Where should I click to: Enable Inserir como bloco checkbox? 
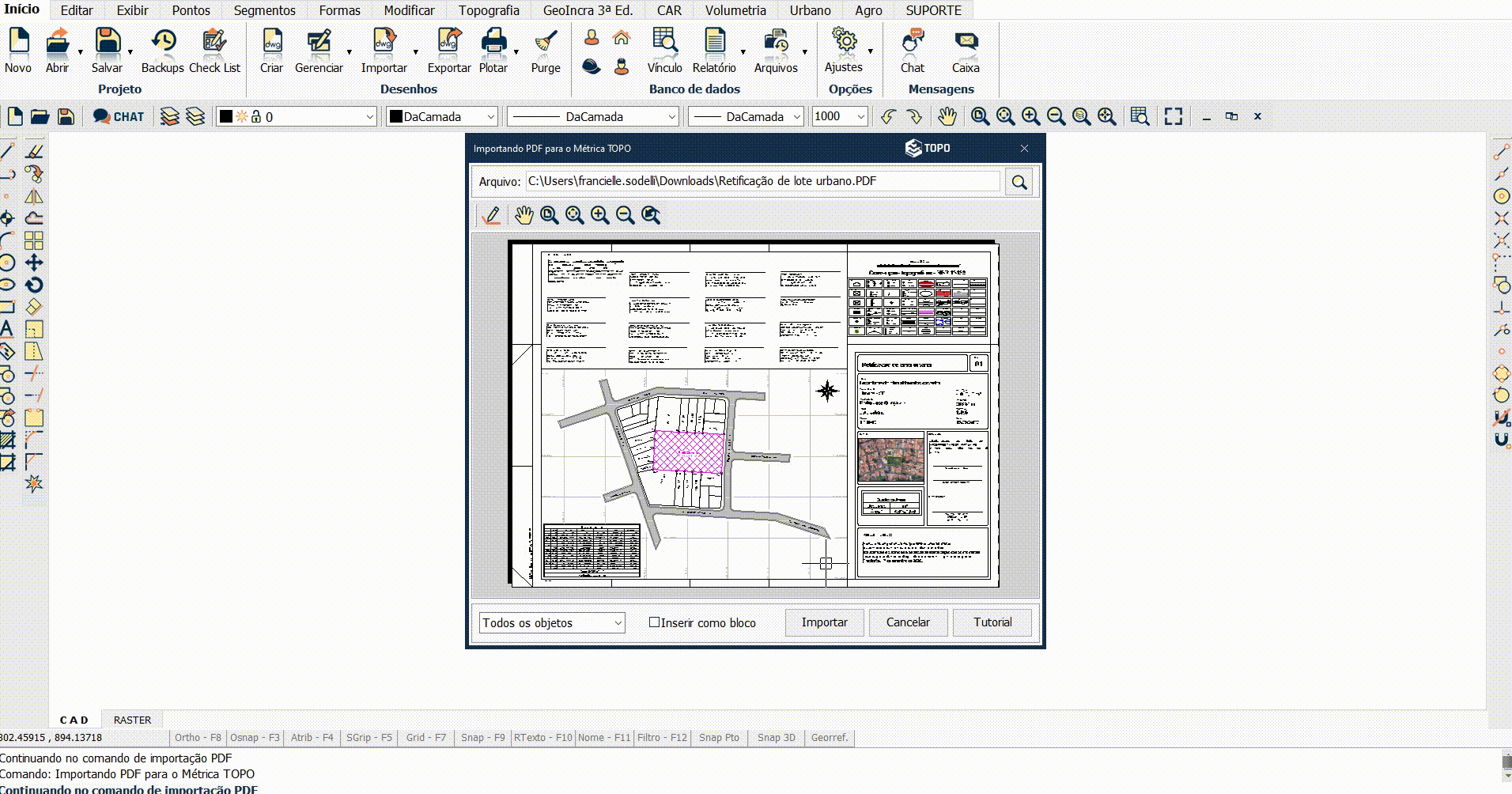point(655,622)
